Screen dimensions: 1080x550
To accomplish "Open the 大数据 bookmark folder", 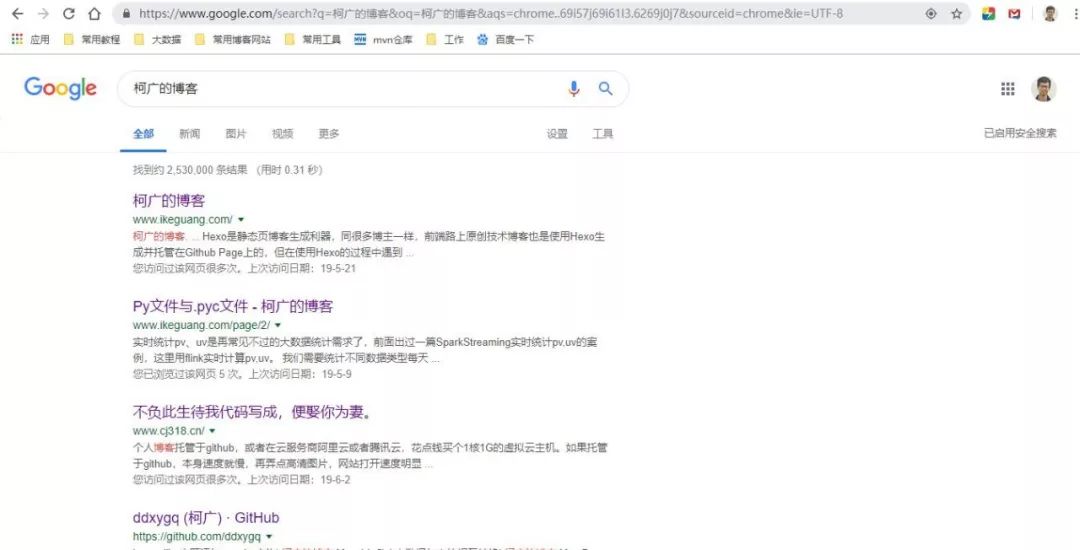I will click(x=158, y=39).
